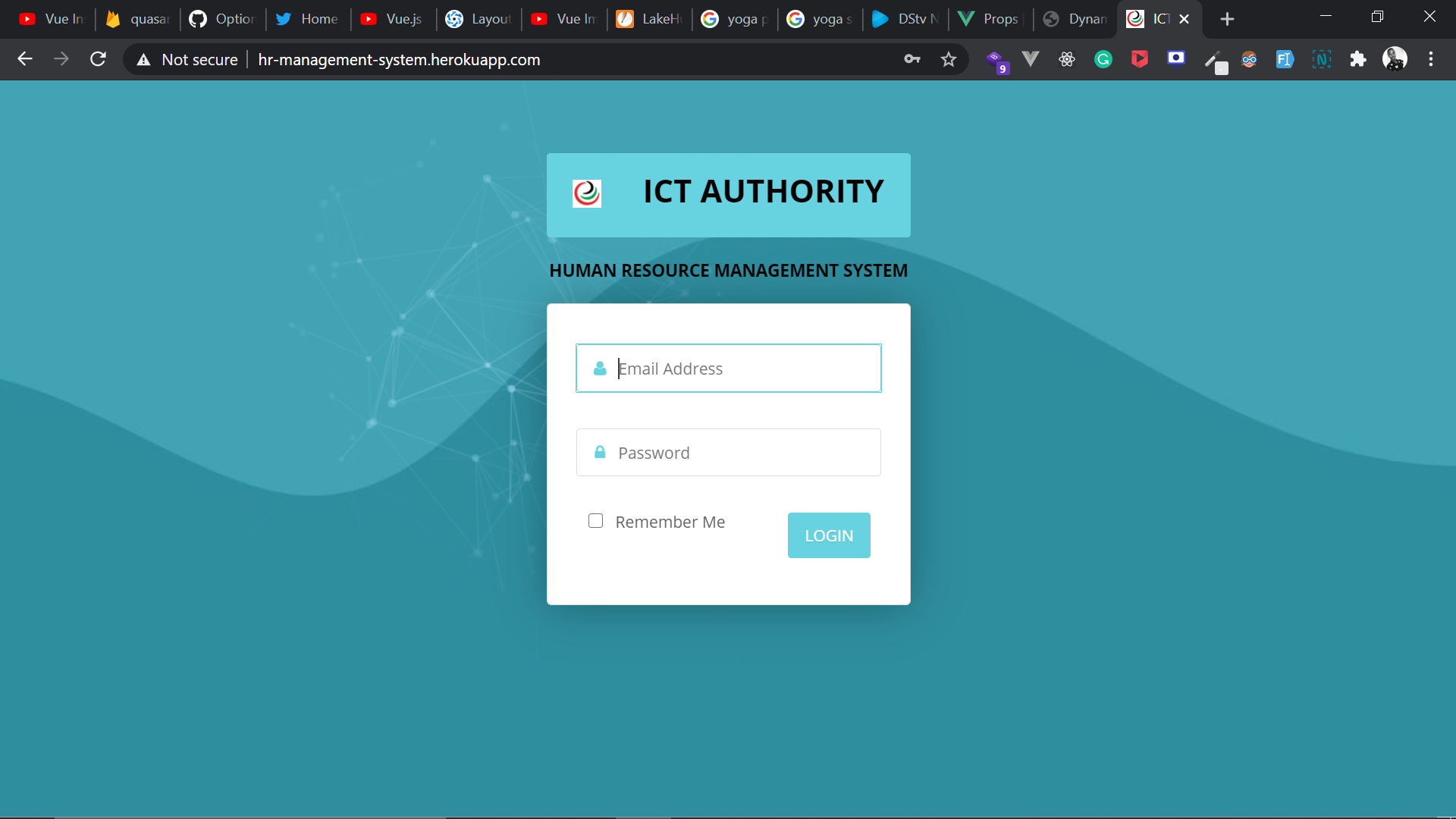Open the React developer tools extension
Image resolution: width=1456 pixels, height=819 pixels.
pyautogui.click(x=1067, y=59)
